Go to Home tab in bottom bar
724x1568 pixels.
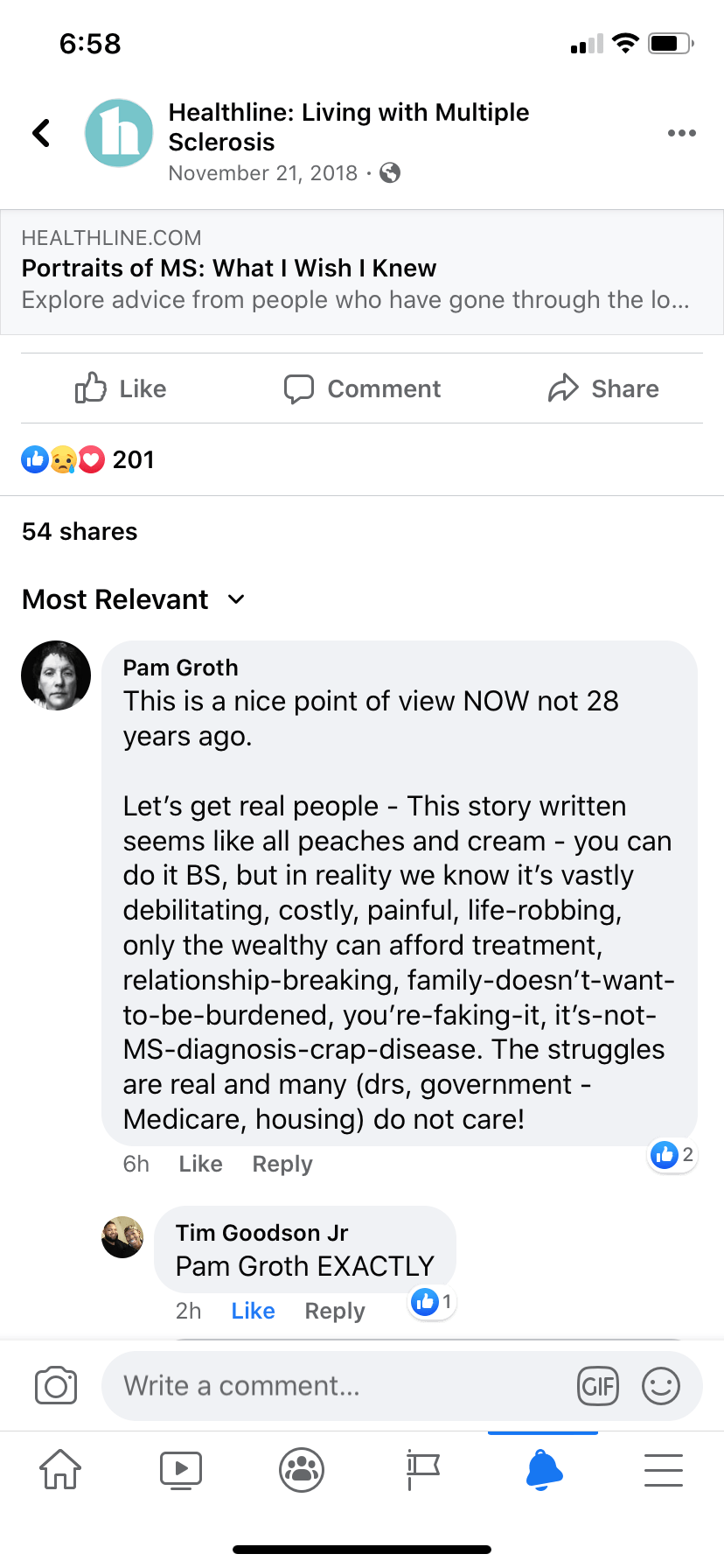pos(60,1469)
